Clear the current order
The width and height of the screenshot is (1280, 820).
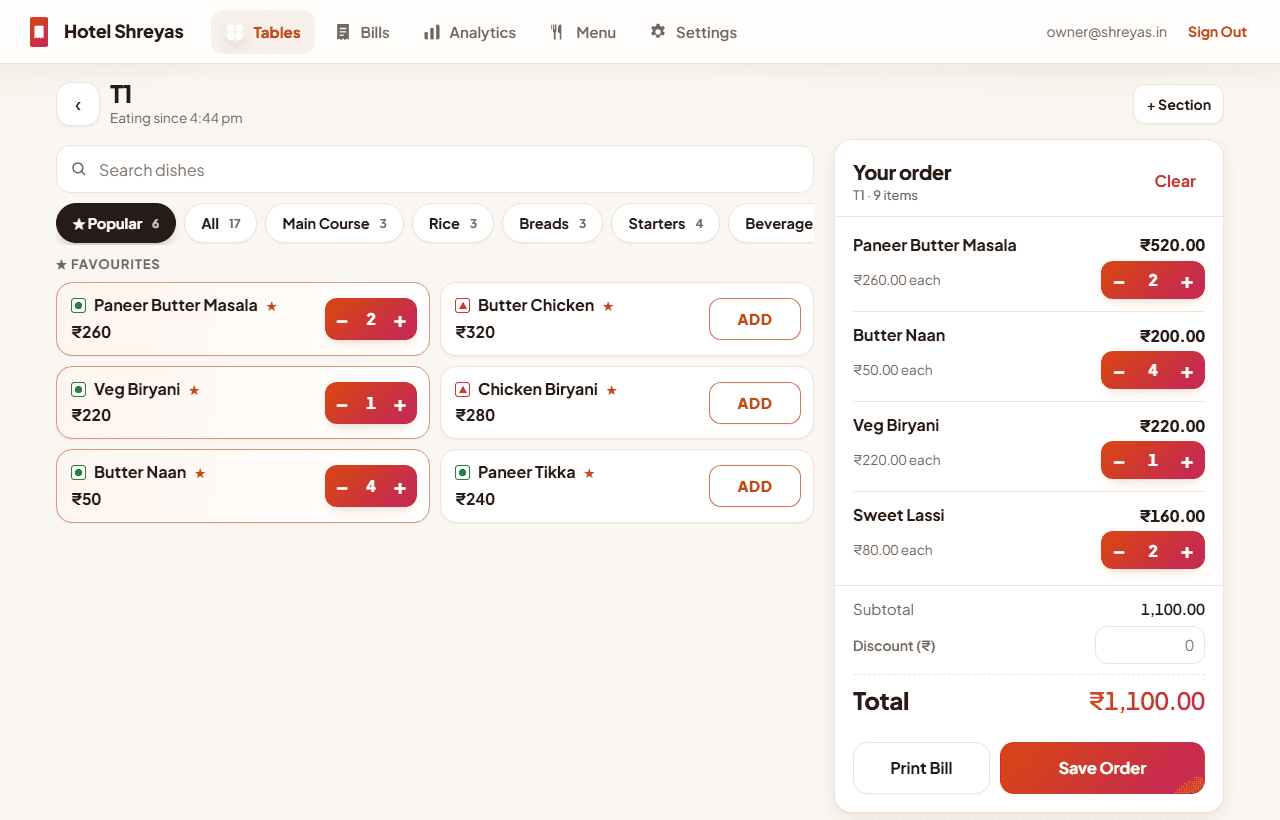[1175, 181]
